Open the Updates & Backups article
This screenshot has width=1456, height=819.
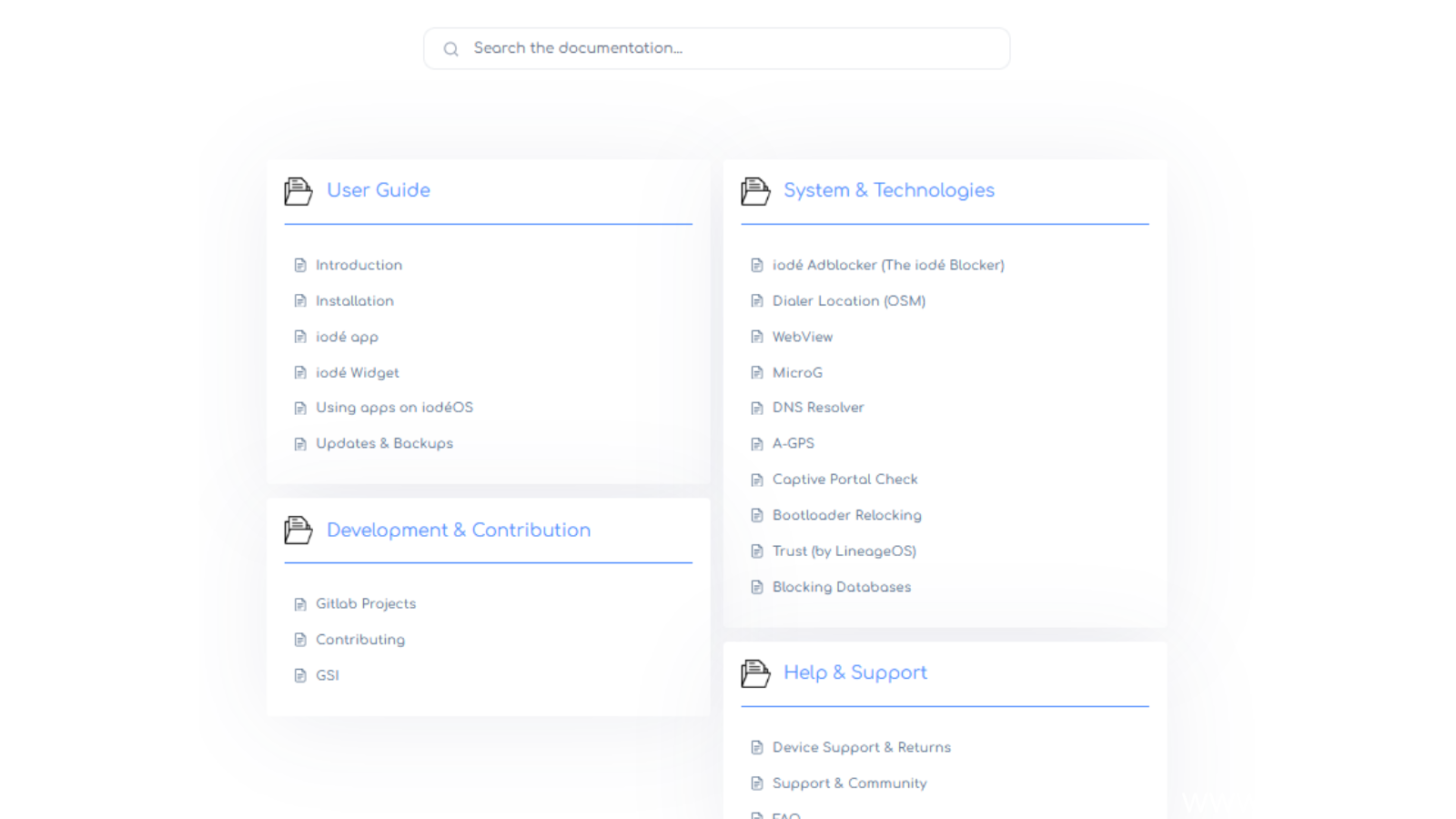point(384,443)
